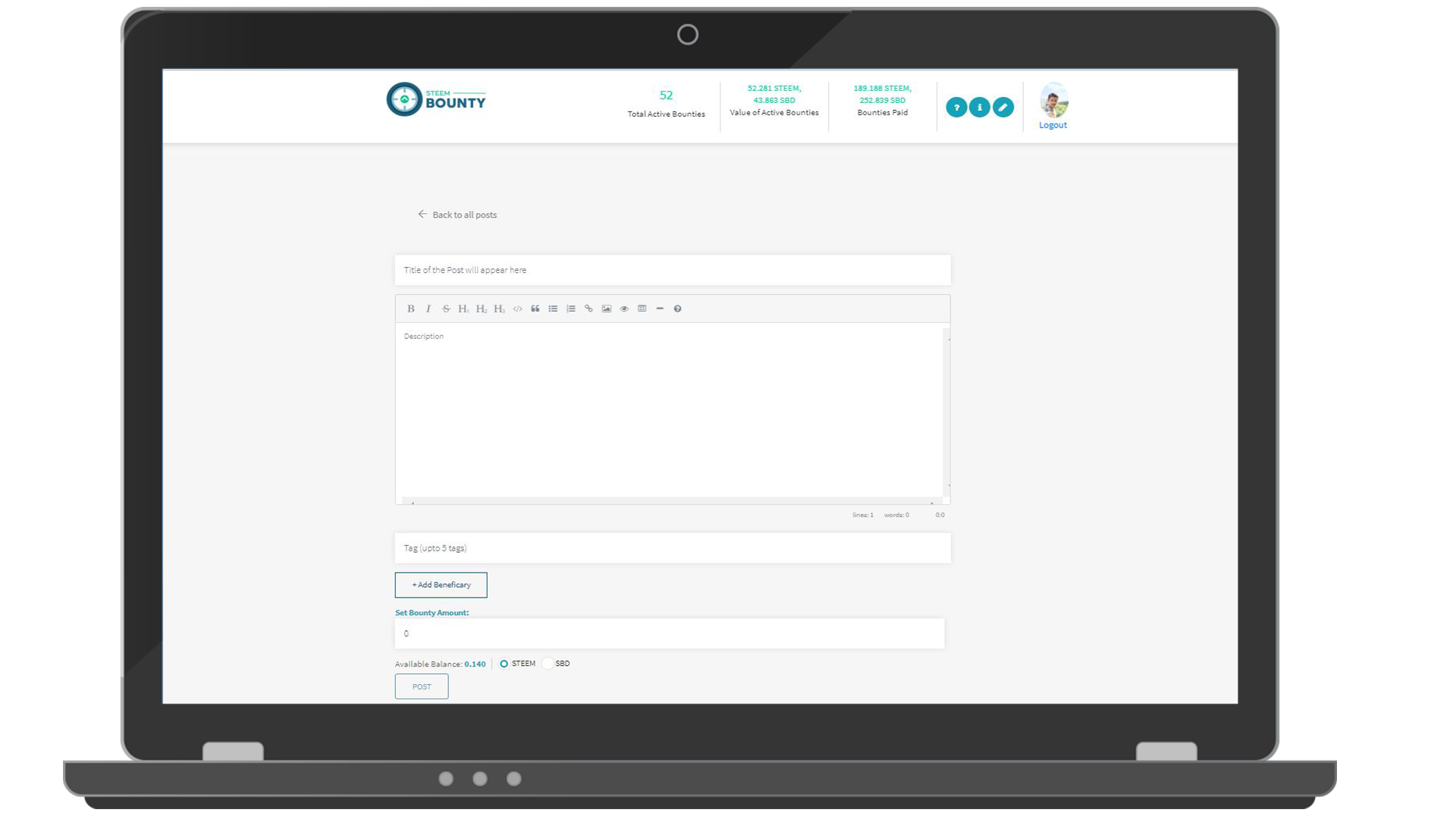
Task: Insert a blockquote with quote icon
Action: [535, 309]
